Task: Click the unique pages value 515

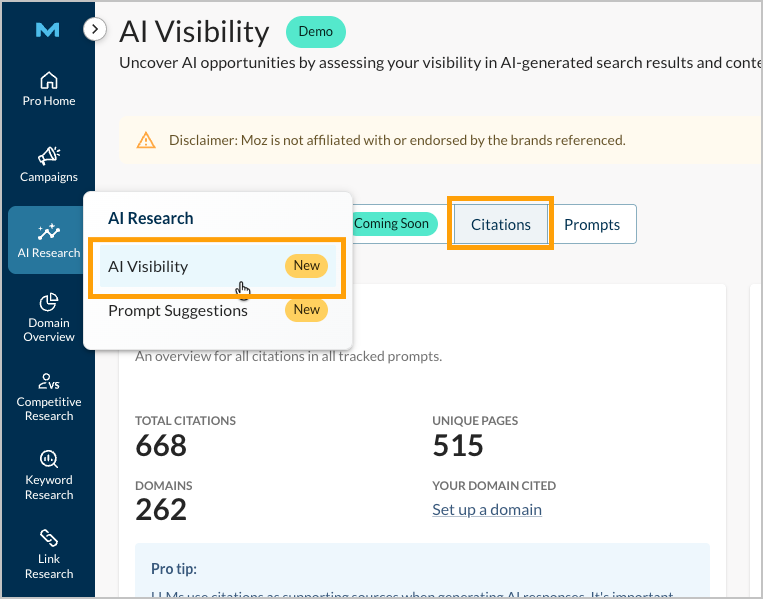Action: pyautogui.click(x=458, y=445)
